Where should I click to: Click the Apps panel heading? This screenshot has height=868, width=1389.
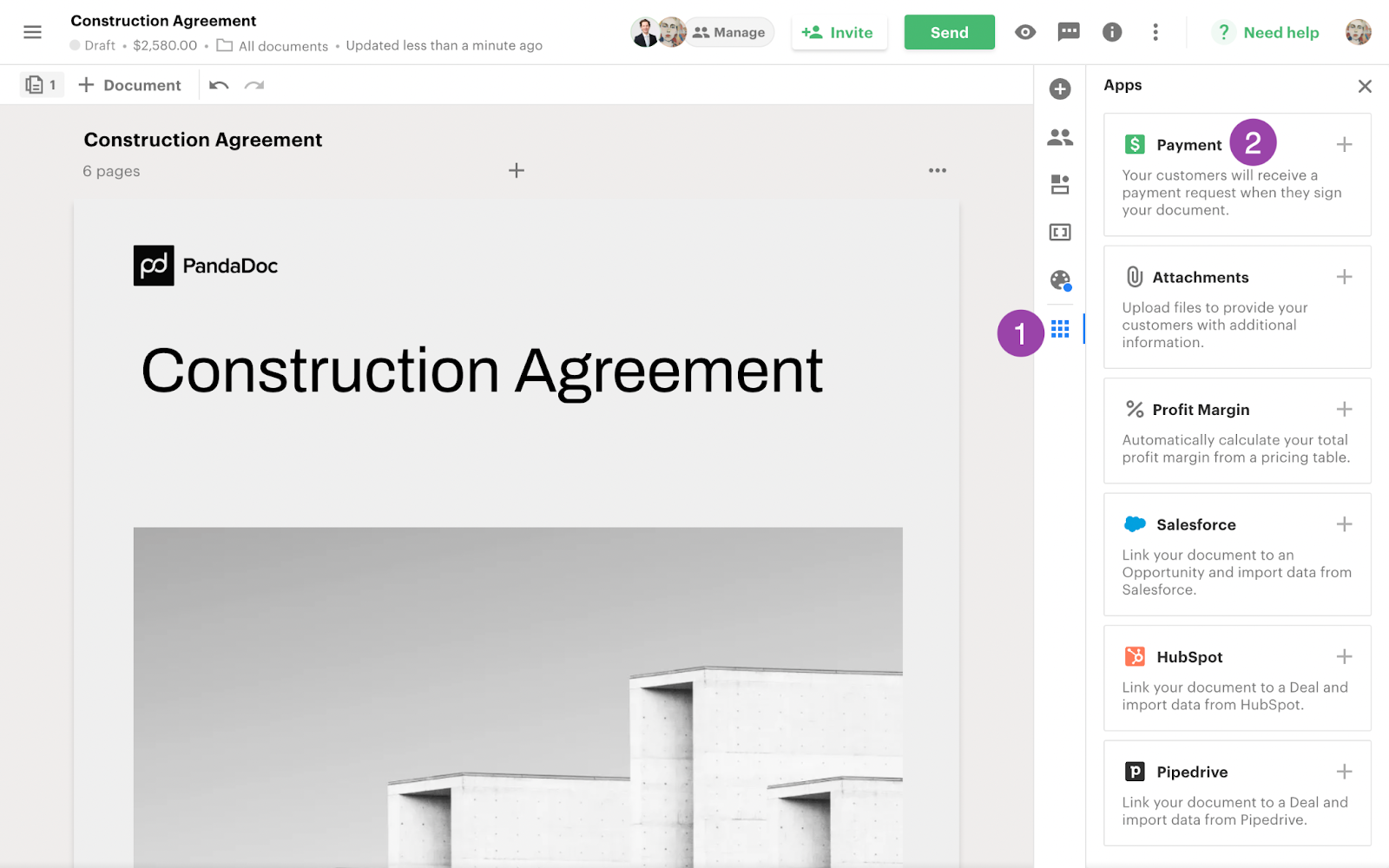click(1122, 85)
